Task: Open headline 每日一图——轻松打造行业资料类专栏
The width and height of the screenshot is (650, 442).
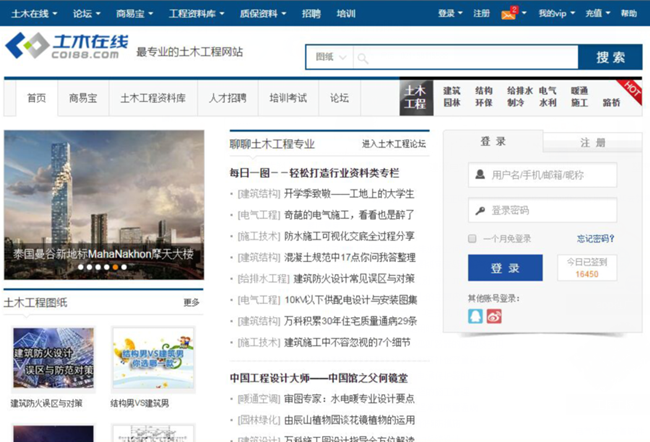Action: coord(314,173)
